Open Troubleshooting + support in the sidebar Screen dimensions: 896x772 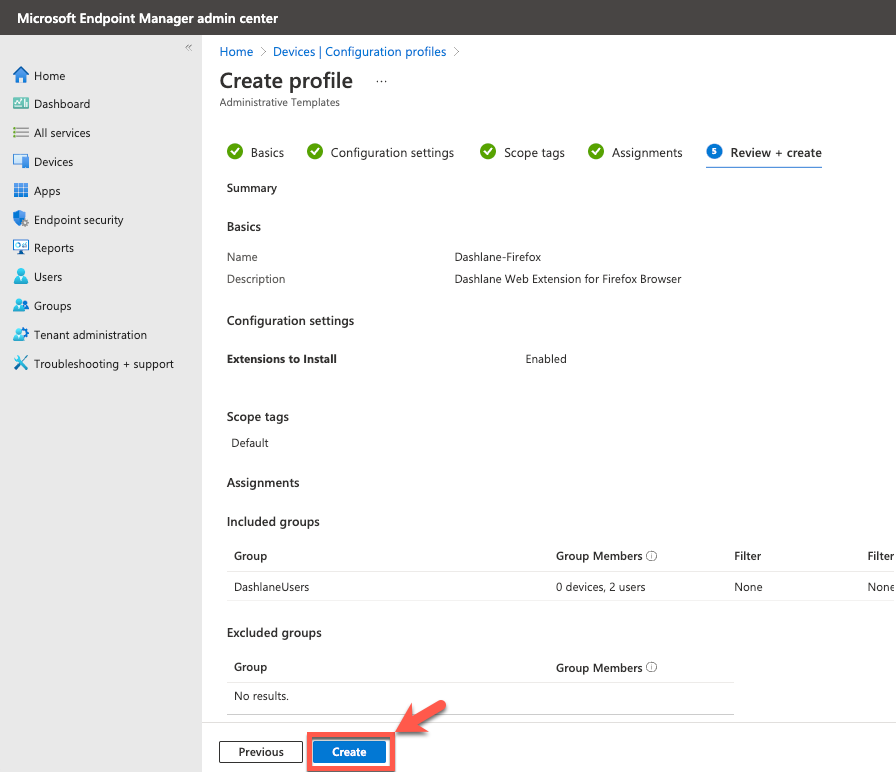(x=103, y=364)
